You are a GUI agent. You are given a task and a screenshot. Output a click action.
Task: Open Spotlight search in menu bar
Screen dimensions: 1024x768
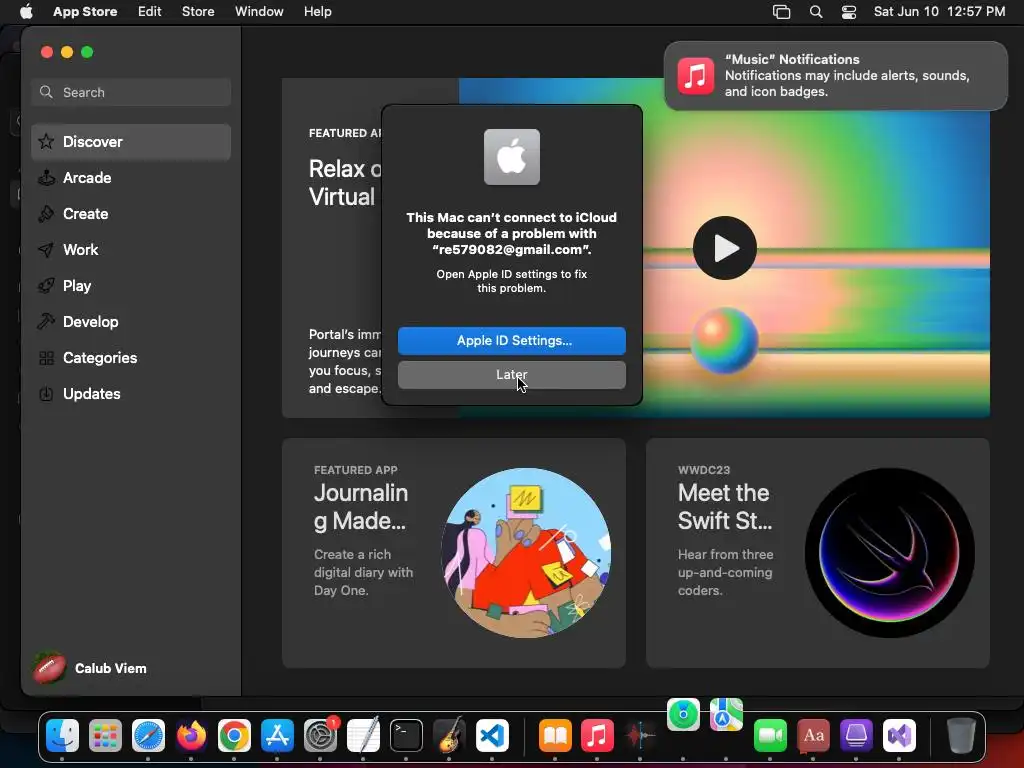816,11
